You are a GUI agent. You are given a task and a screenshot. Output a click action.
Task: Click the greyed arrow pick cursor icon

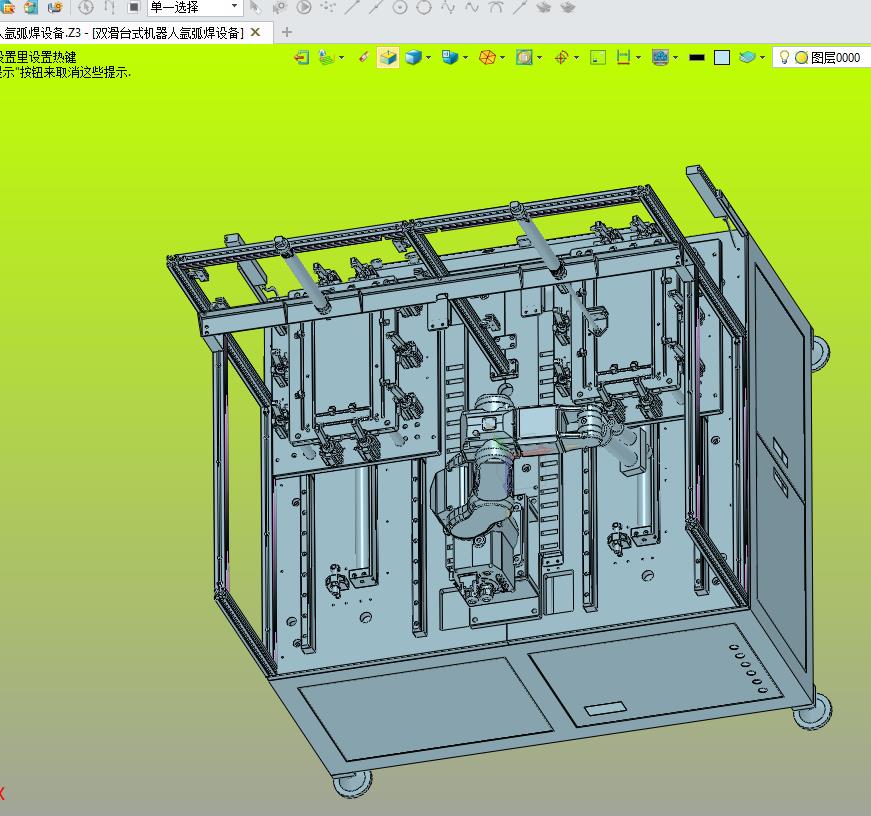click(256, 7)
